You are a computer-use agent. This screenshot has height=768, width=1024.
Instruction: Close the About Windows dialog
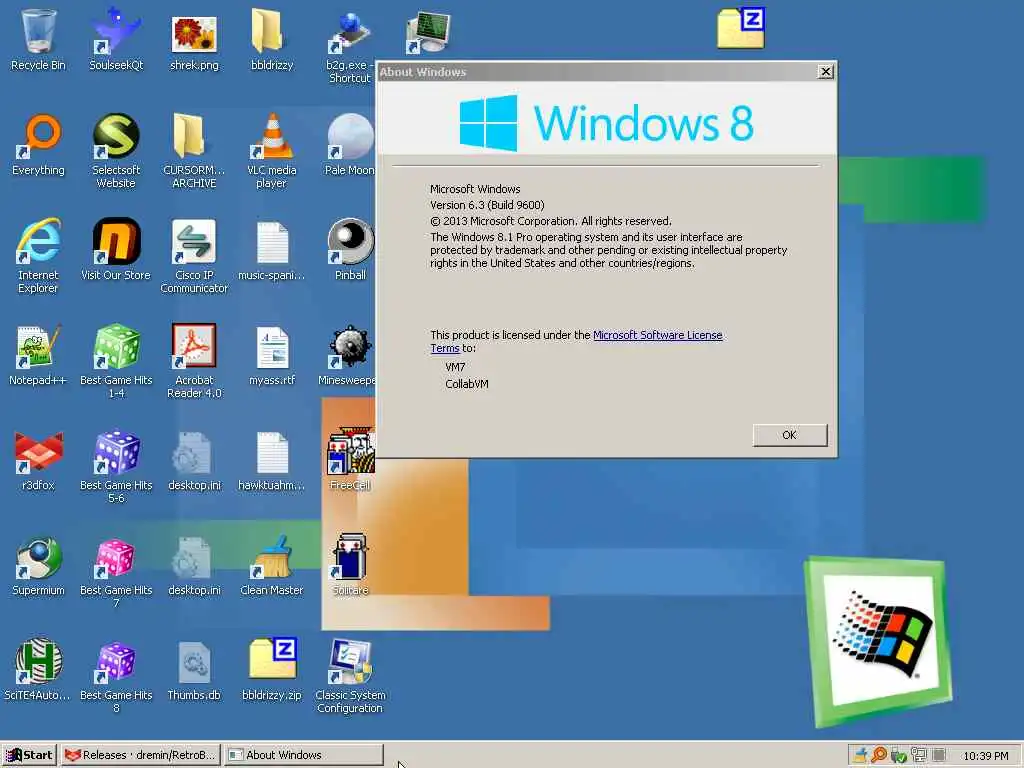pyautogui.click(x=825, y=72)
